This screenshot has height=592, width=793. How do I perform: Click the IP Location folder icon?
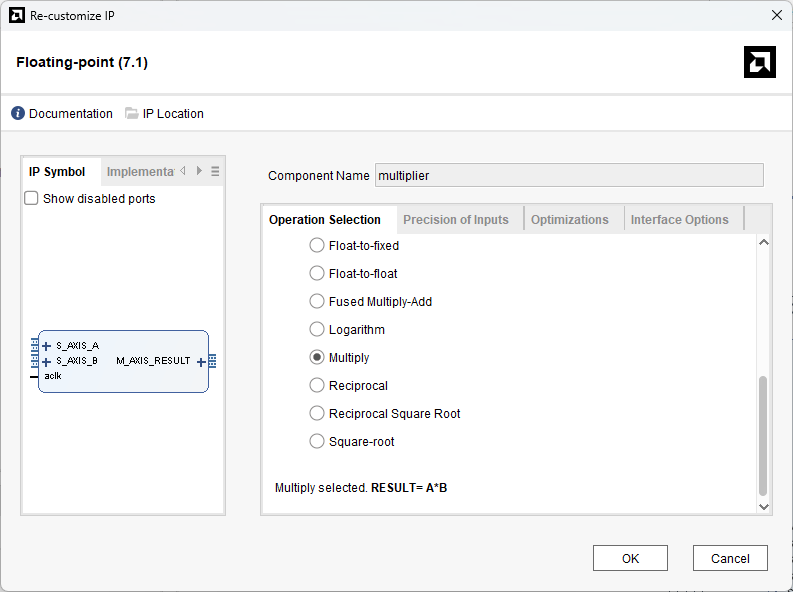132,114
